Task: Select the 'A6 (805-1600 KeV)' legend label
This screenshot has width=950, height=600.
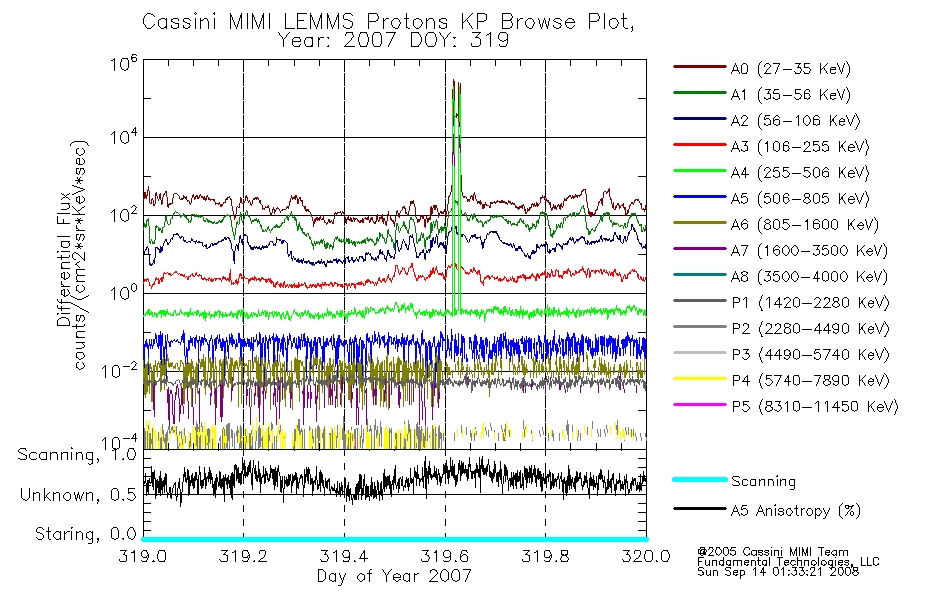Action: [x=805, y=225]
